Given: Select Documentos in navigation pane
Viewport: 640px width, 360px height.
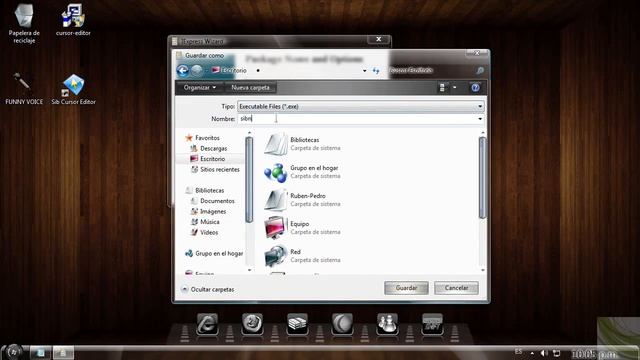Looking at the screenshot, I should click(x=217, y=201).
